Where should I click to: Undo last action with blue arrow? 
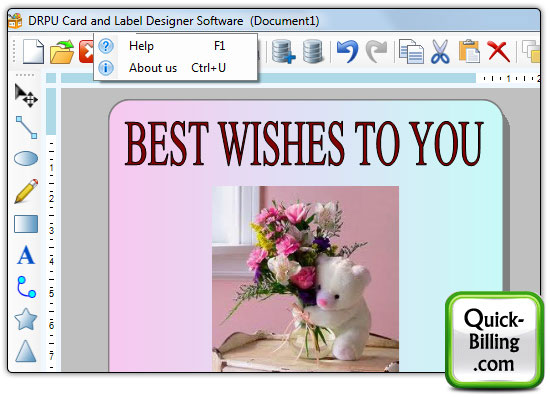[347, 52]
